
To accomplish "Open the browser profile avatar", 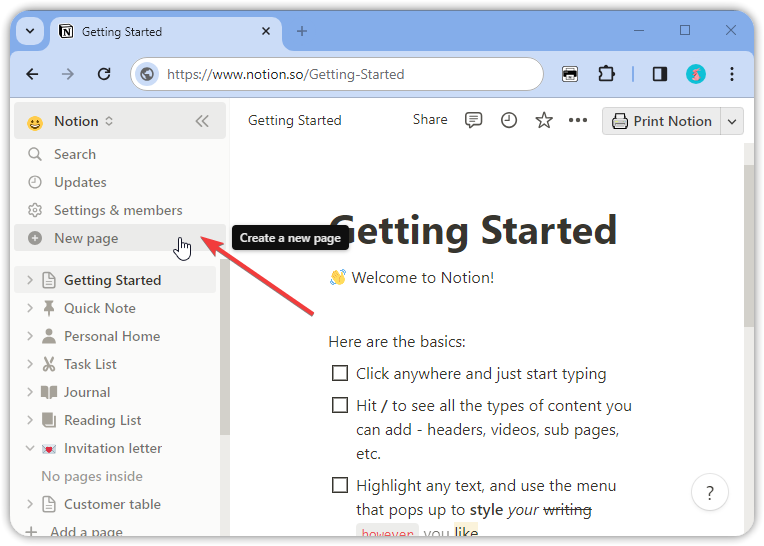I will click(x=696, y=74).
